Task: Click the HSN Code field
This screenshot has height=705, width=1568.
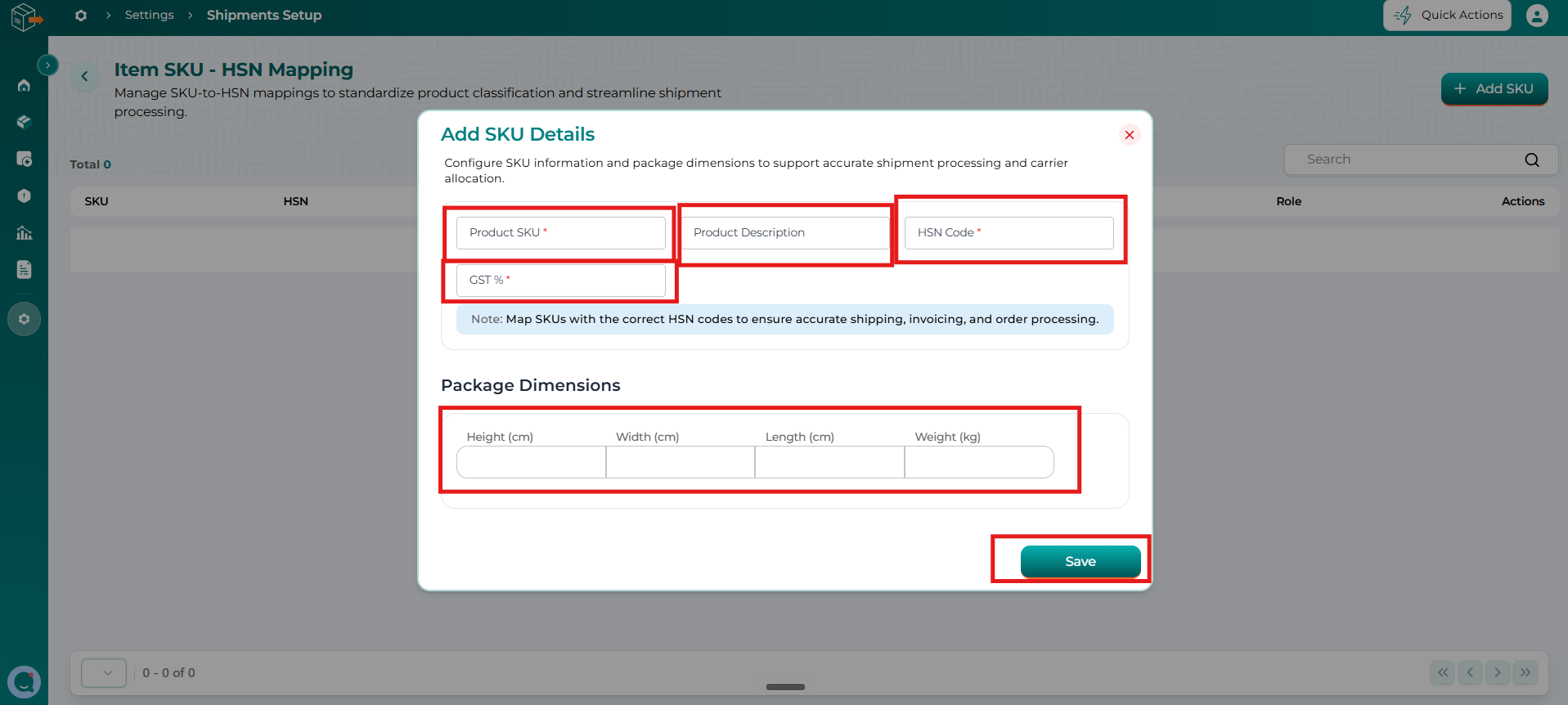Action: [1009, 233]
